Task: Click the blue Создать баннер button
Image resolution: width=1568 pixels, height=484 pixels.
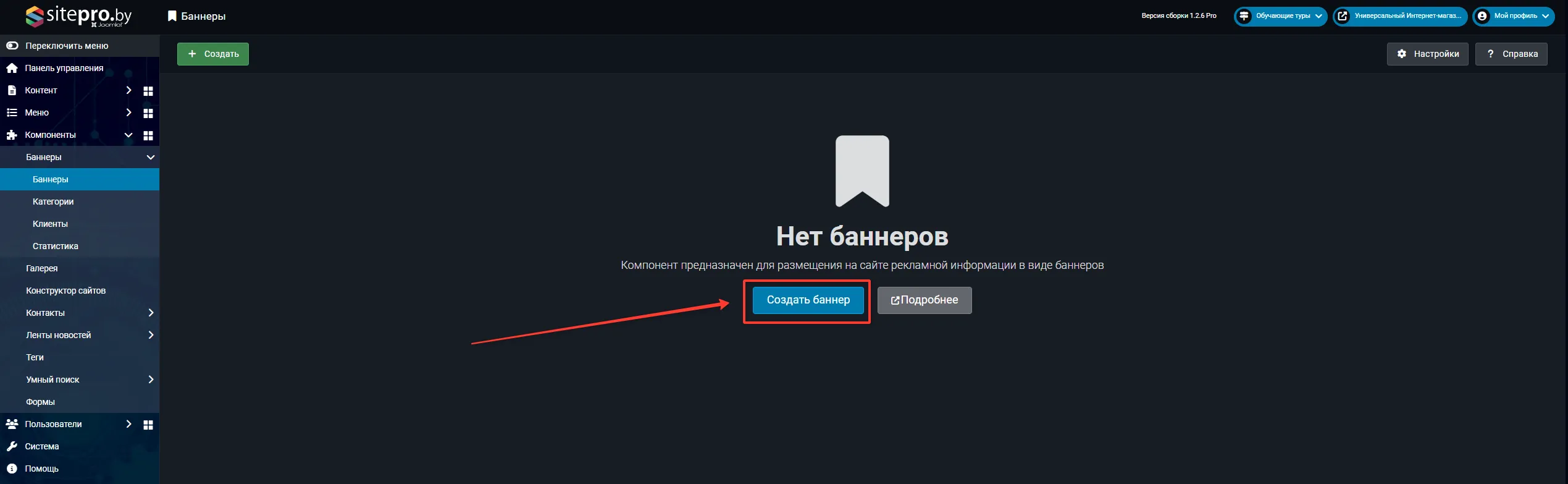Action: coord(808,300)
